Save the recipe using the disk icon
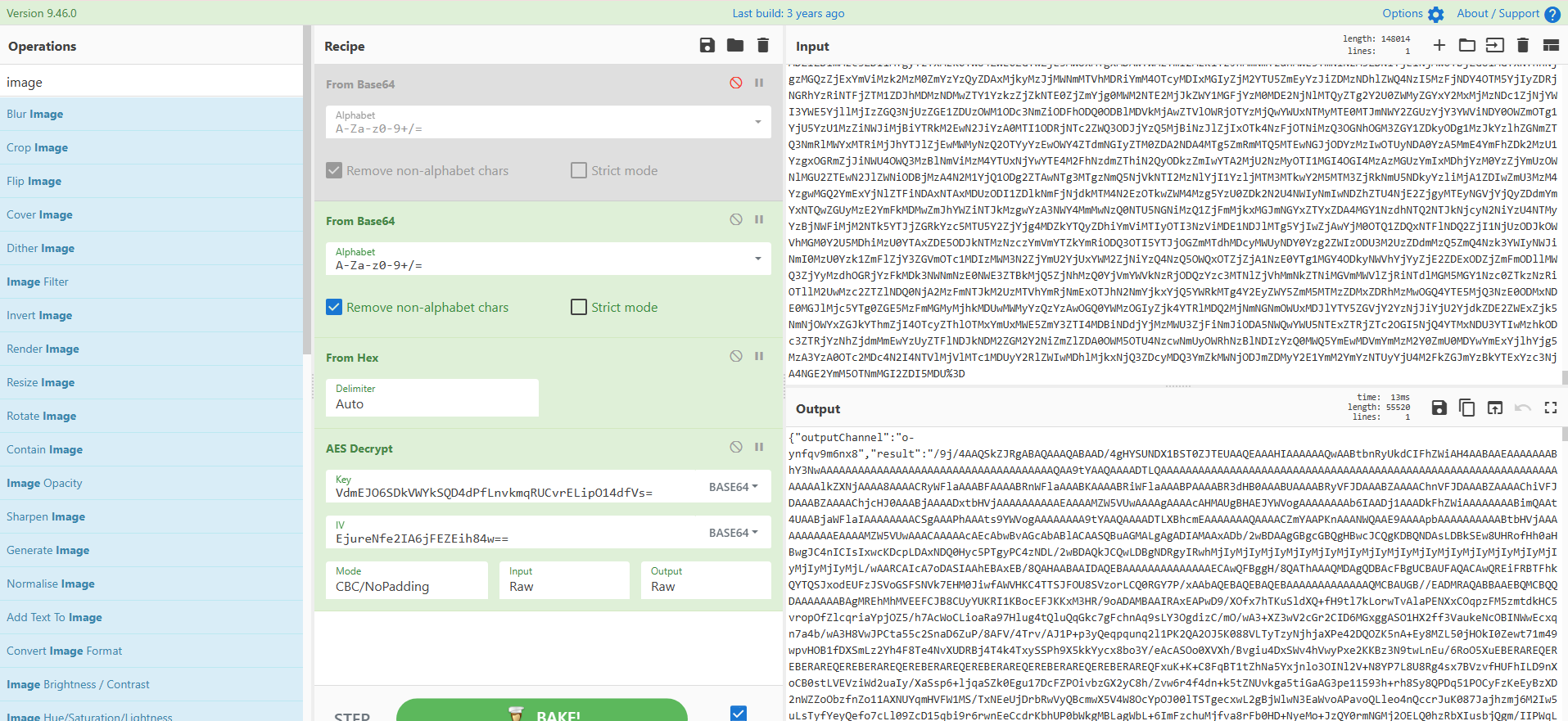1568x721 pixels. click(707, 46)
